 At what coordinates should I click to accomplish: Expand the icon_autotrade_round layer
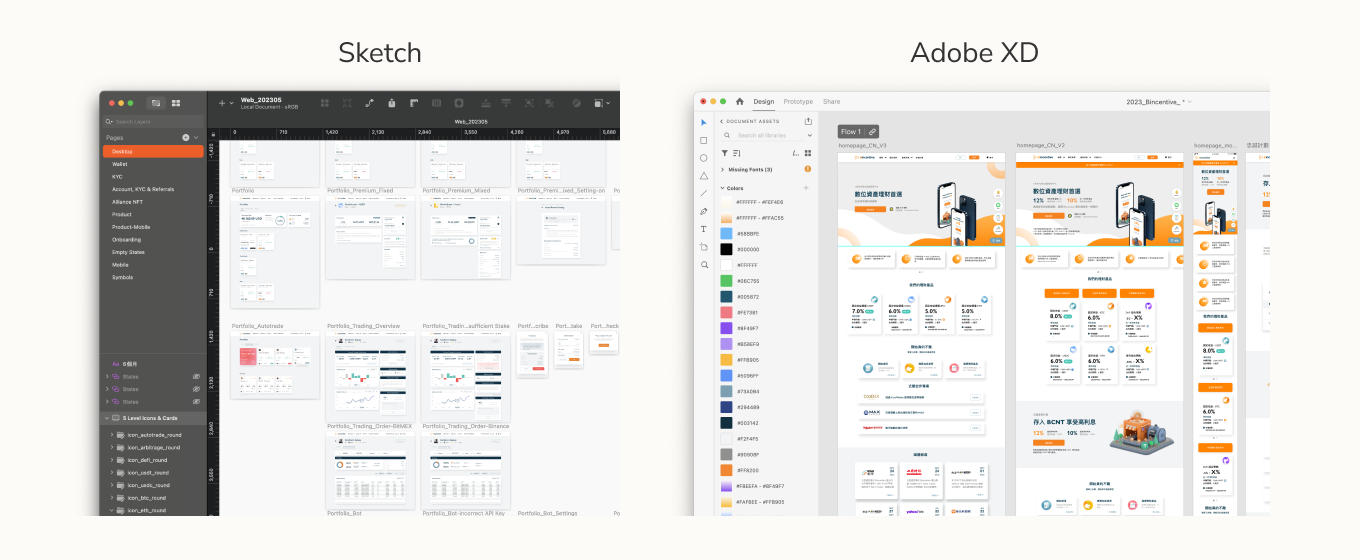[x=112, y=435]
